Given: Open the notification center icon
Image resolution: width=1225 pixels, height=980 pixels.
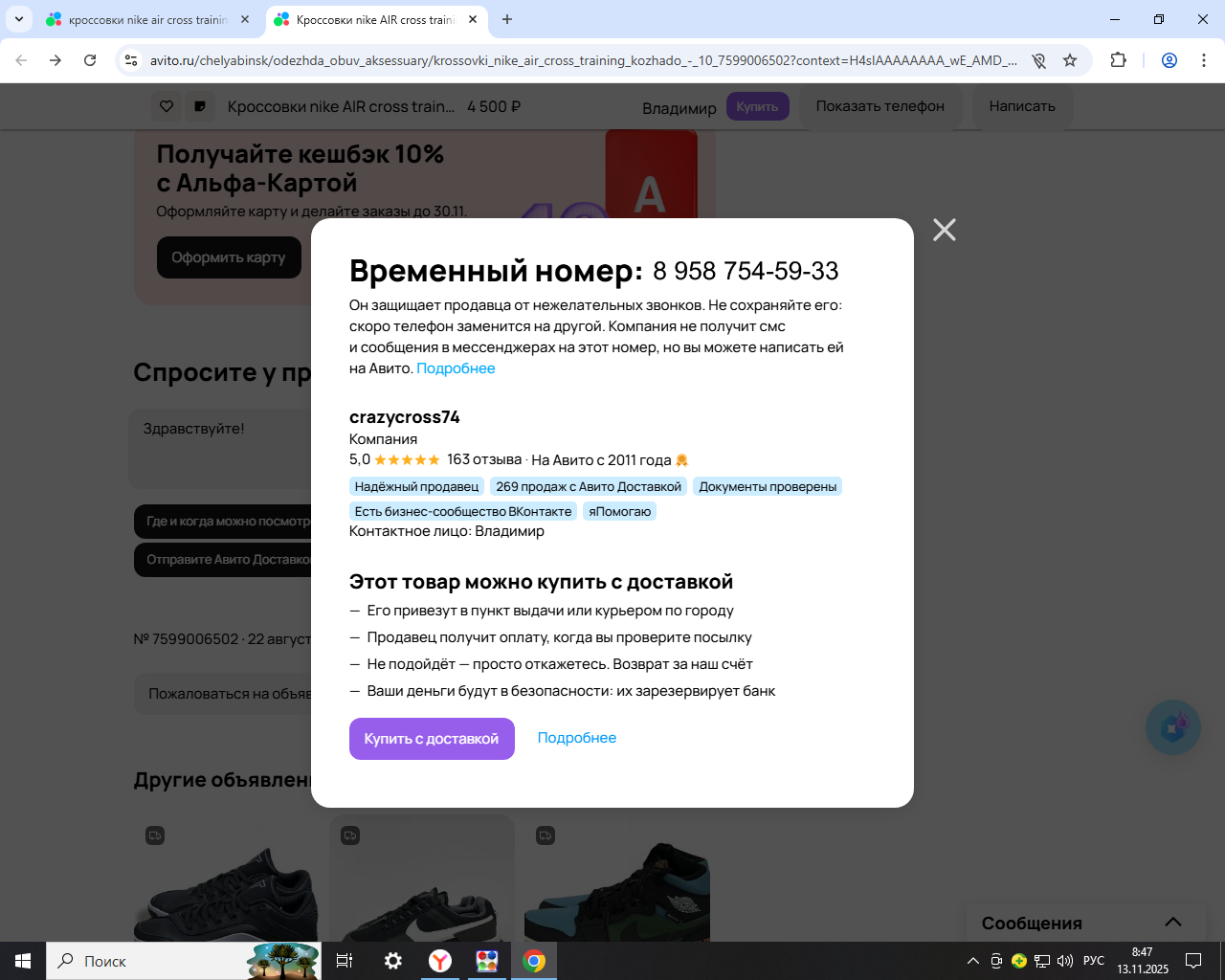Looking at the screenshot, I should 1193,961.
